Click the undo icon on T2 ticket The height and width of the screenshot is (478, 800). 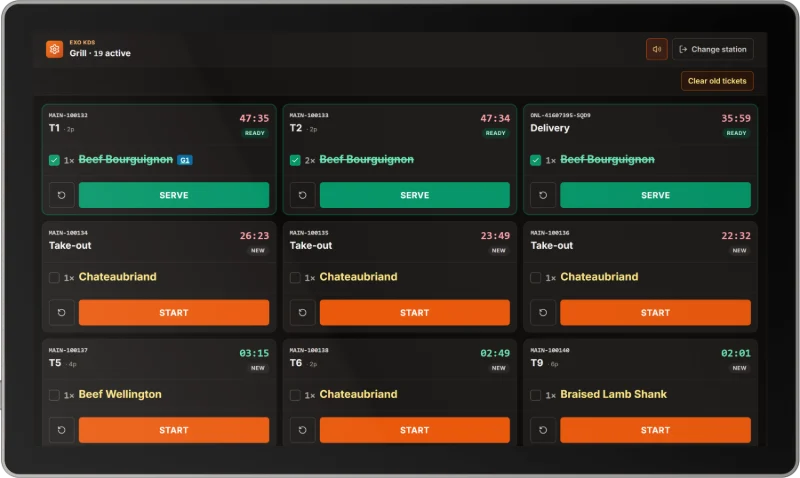(303, 195)
